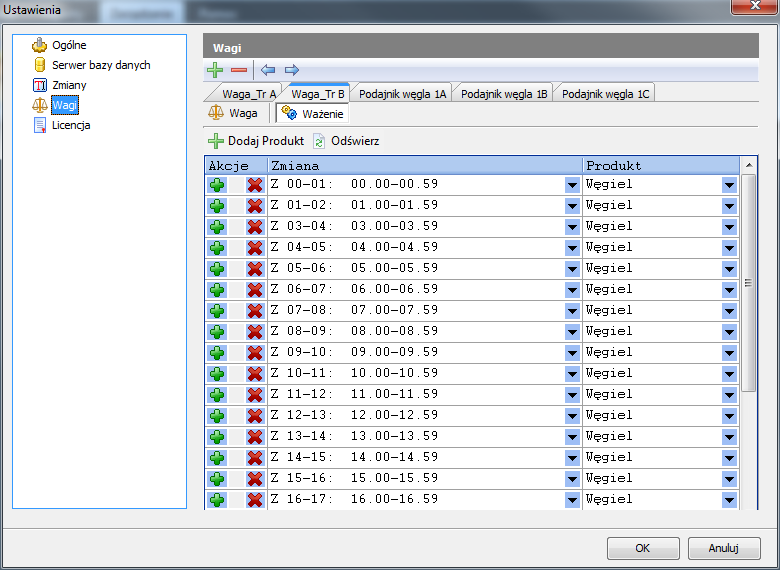Click the green plus add icon in Wagi toolbar
Screen dimensions: 780x570
(215, 70)
